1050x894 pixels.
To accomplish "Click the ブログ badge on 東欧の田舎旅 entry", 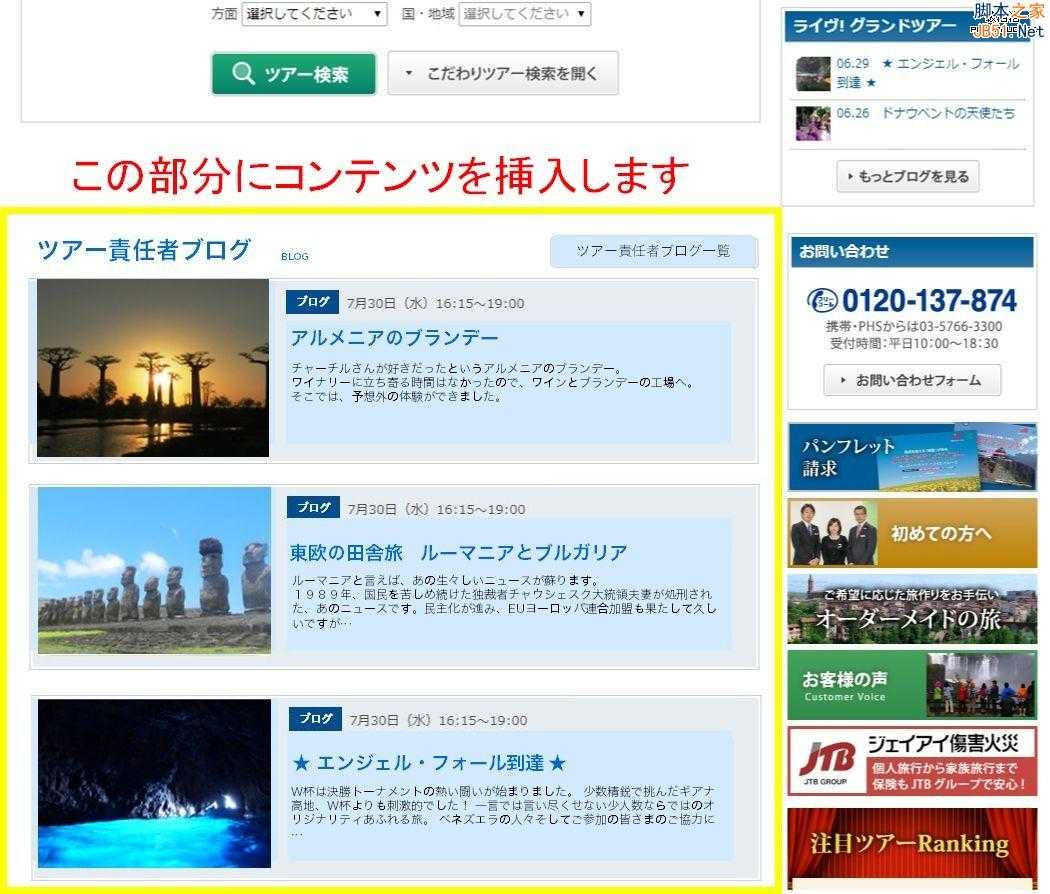I will coord(311,508).
